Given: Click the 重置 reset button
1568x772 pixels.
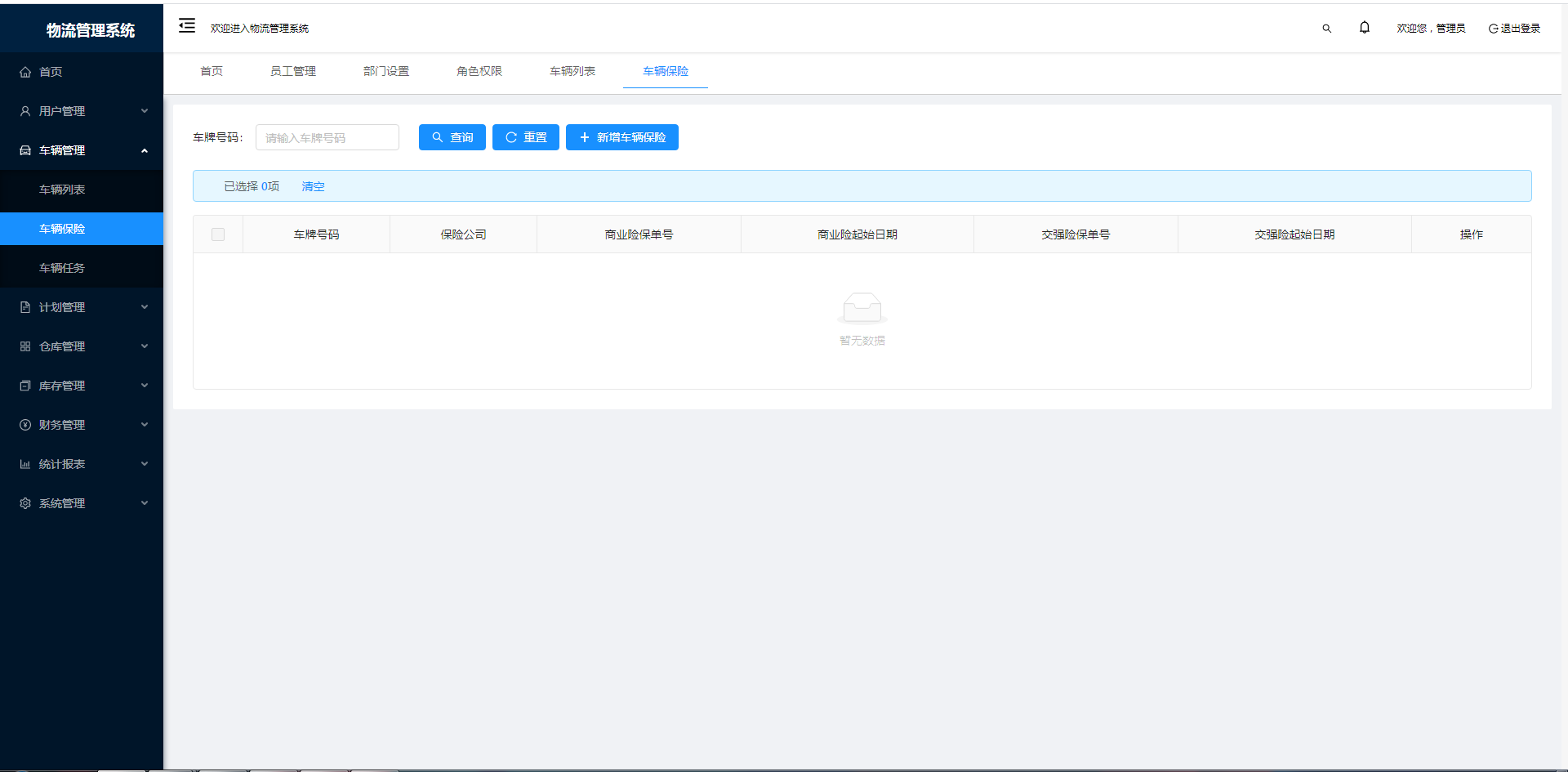Looking at the screenshot, I should coord(526,137).
